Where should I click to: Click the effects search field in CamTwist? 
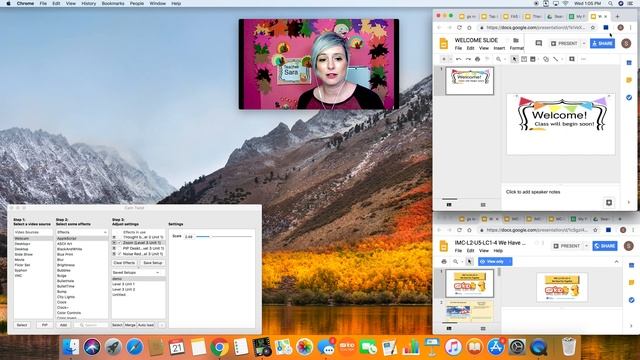(x=91, y=325)
